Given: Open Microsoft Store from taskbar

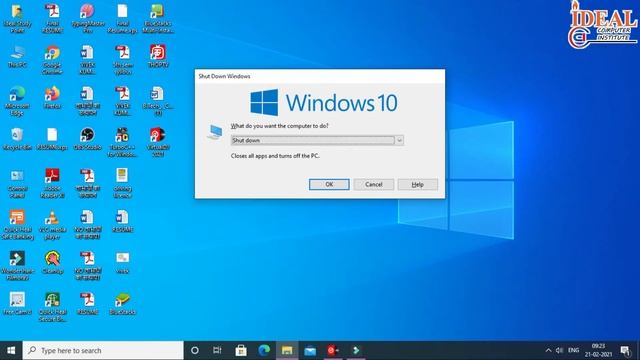Looking at the screenshot, I should tap(241, 351).
